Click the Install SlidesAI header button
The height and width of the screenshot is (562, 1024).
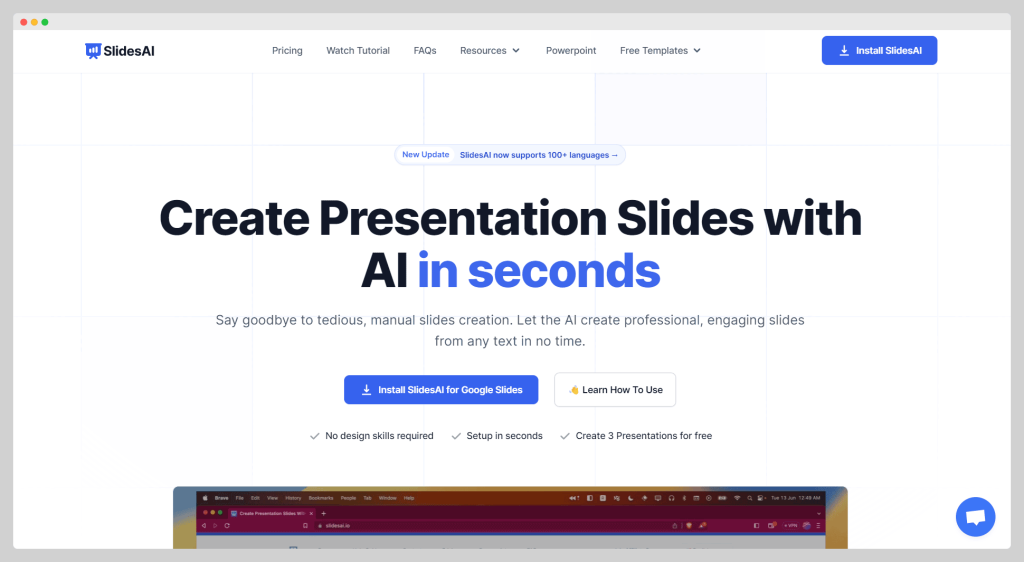(879, 50)
